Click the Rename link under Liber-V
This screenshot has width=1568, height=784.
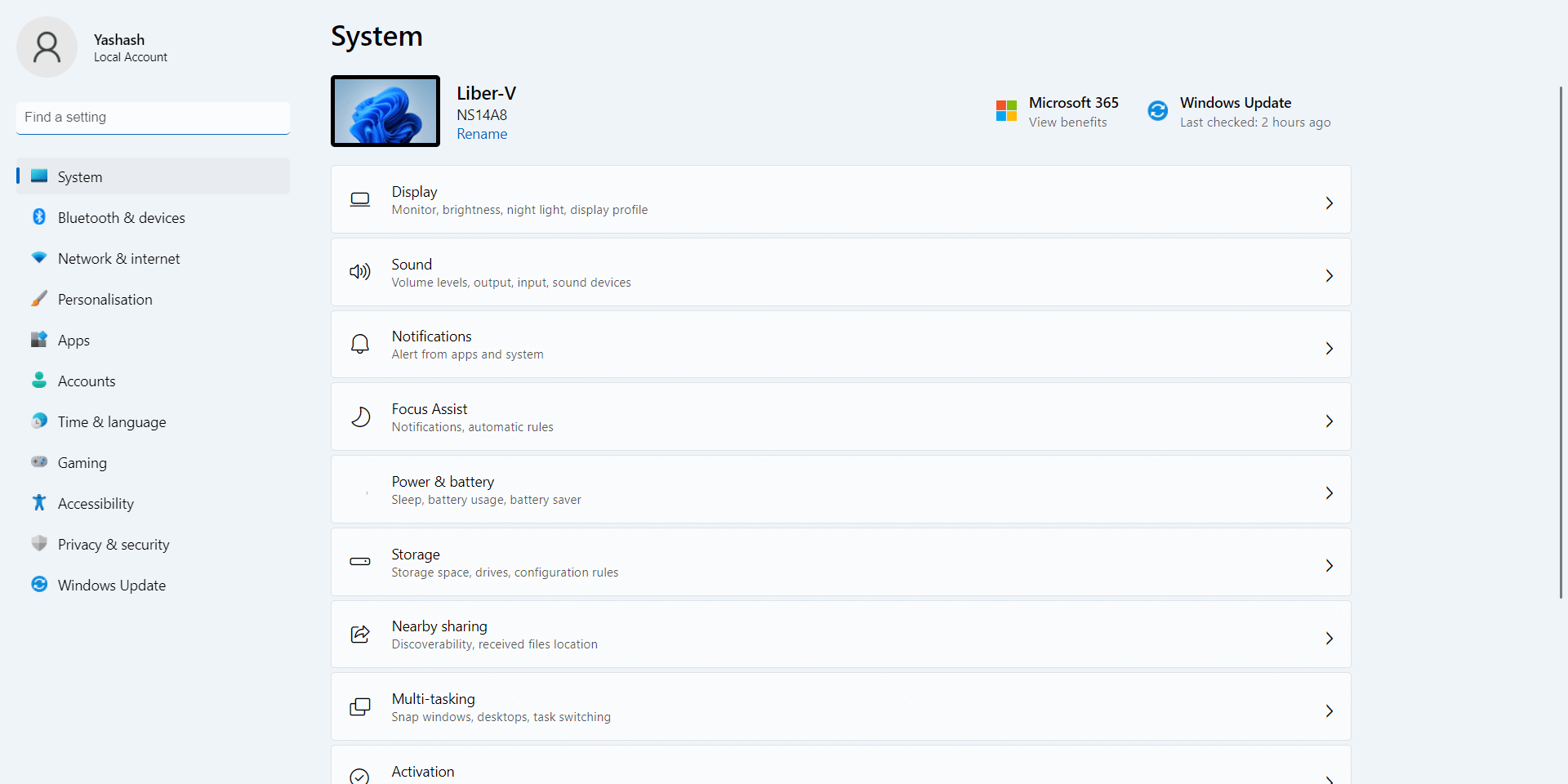click(x=482, y=133)
